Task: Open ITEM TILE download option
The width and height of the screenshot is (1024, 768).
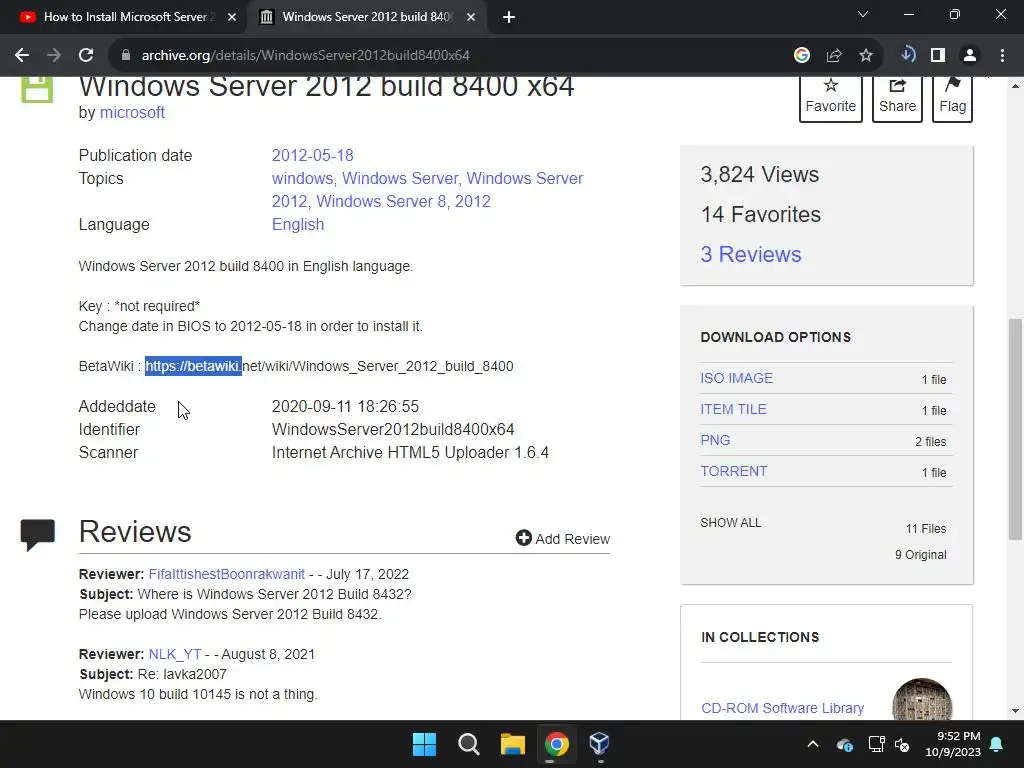Action: pos(733,409)
